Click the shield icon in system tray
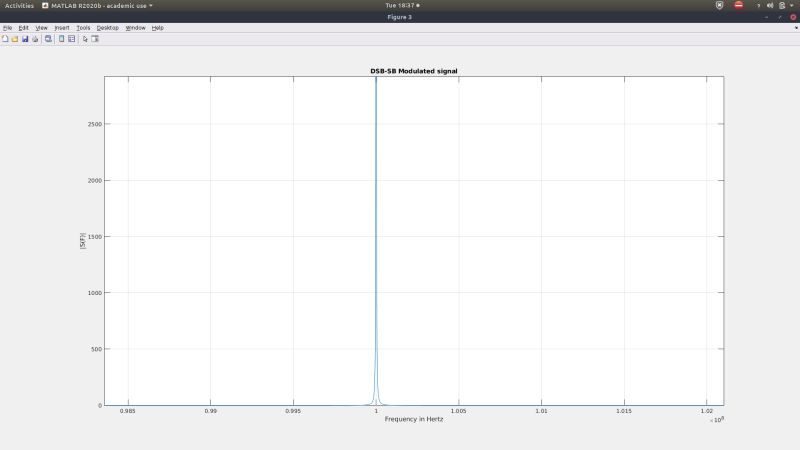The height and width of the screenshot is (450, 800). [x=719, y=6]
